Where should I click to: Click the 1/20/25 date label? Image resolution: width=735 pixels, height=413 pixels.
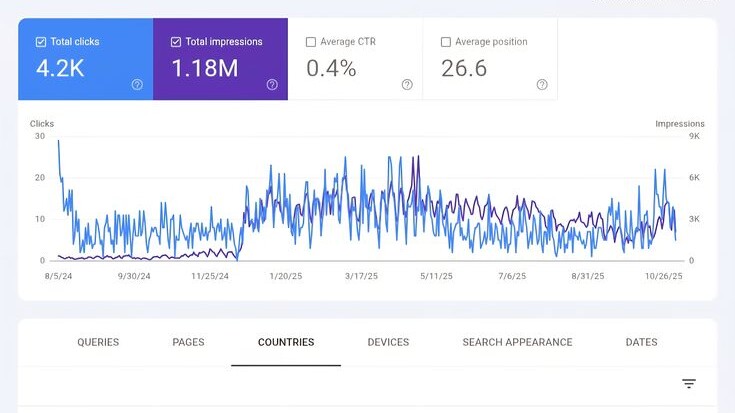pyautogui.click(x=285, y=276)
